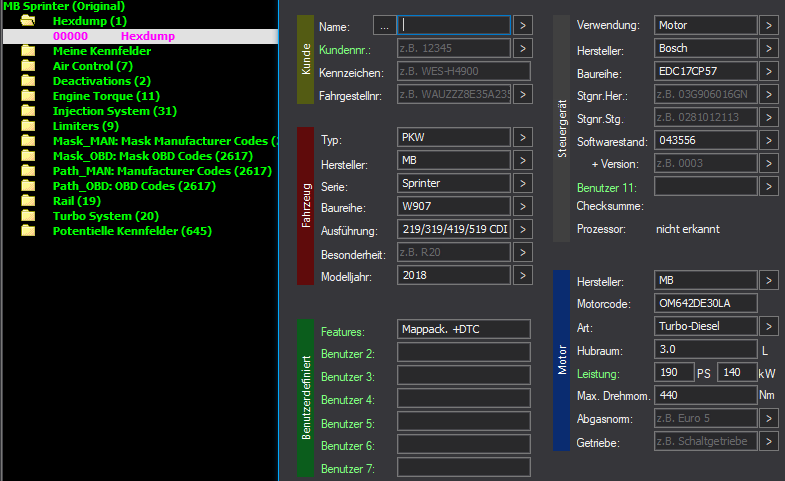Open the arrow beside Fahrzeug Hersteller MB
Image resolution: width=785 pixels, height=481 pixels.
(x=523, y=161)
